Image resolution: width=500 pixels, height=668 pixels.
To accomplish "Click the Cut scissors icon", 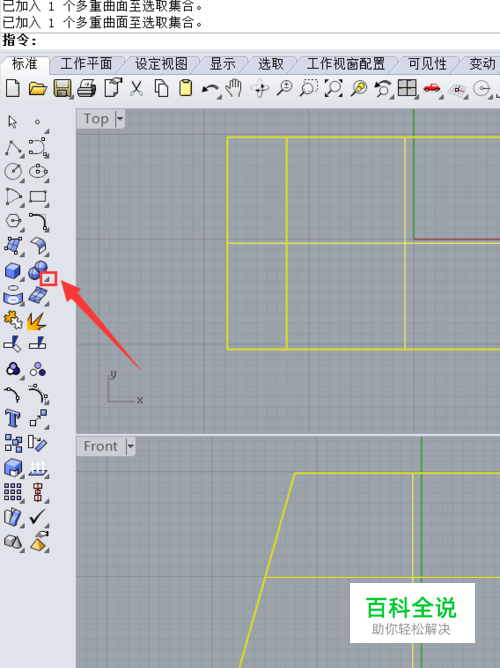I will click(x=136, y=88).
